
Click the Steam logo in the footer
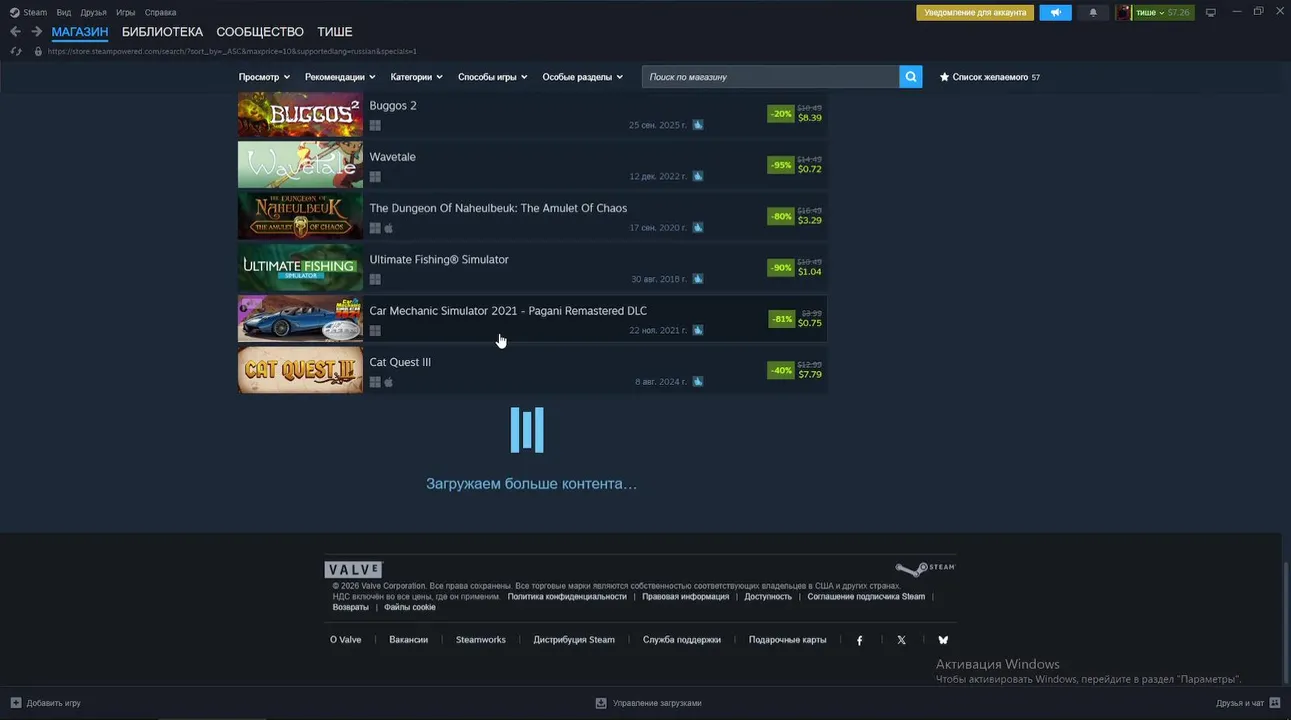925,569
